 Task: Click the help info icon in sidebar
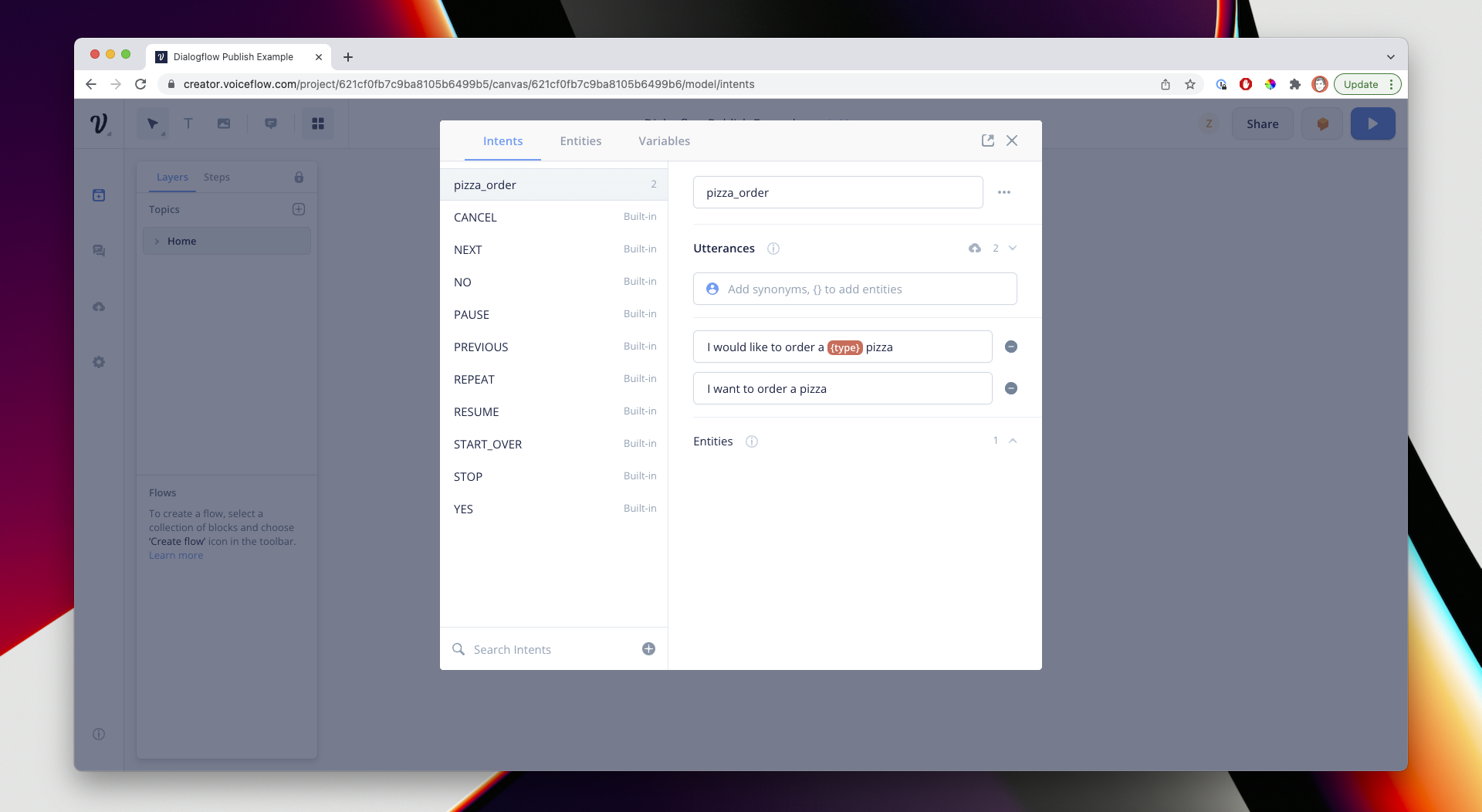click(99, 734)
